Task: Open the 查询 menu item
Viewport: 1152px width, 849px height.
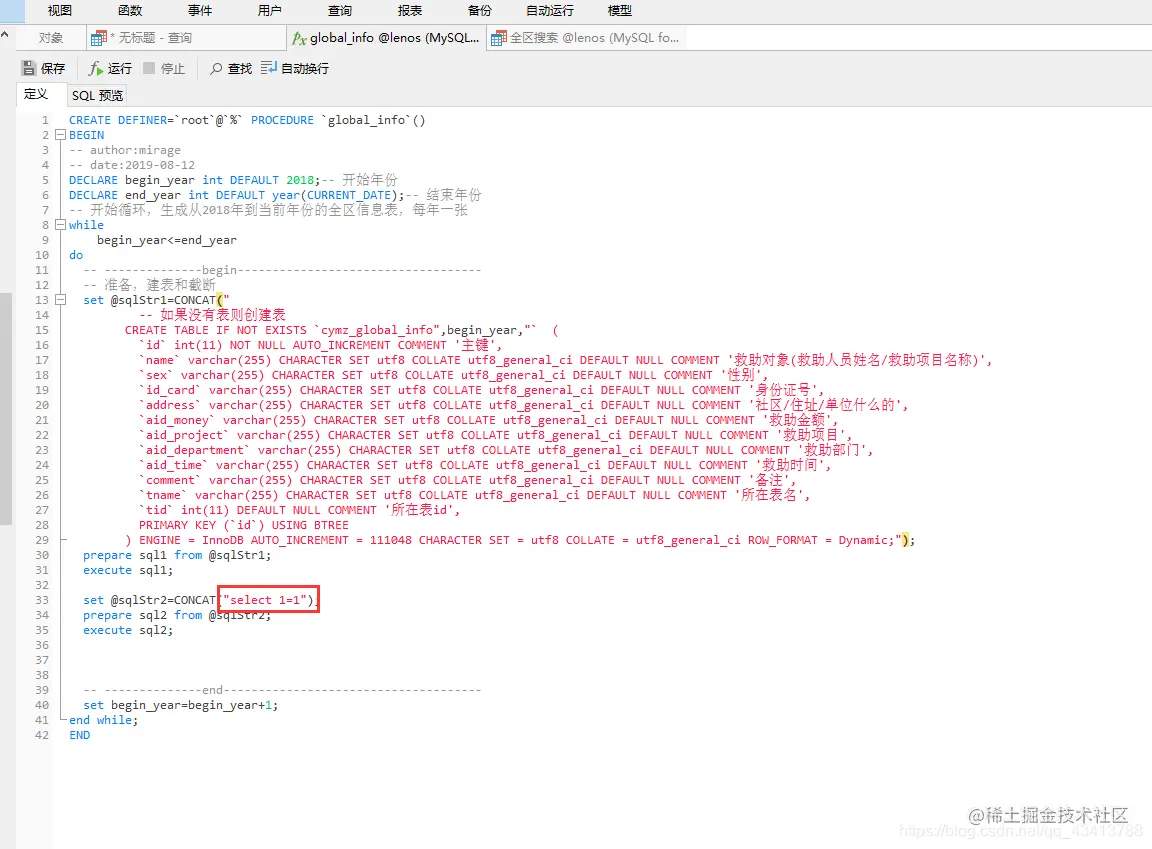Action: 339,10
